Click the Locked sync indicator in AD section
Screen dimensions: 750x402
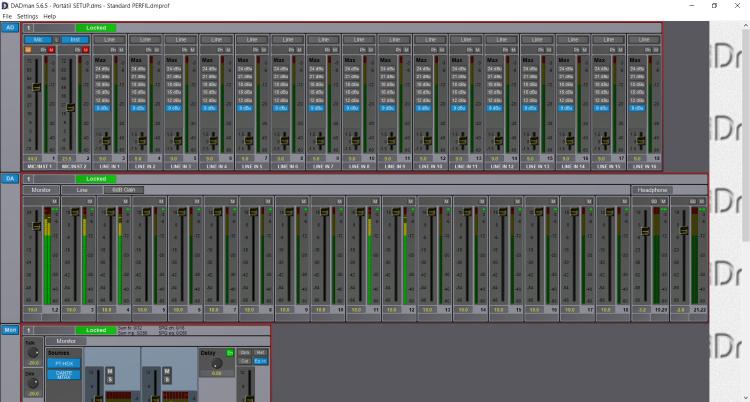(95, 27)
